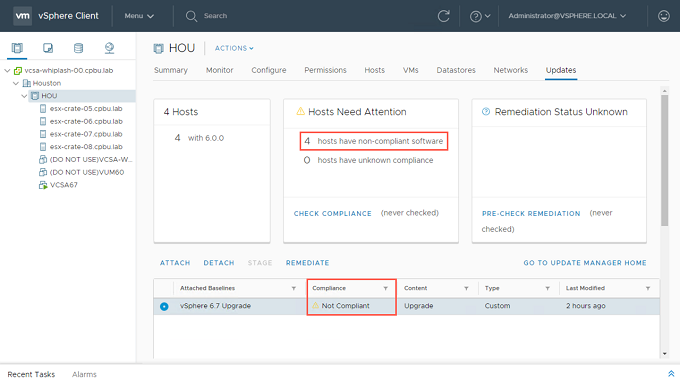Select esx-crate-07.cpbu.lab in the tree
Image resolution: width=680 pixels, height=382 pixels.
coord(86,134)
